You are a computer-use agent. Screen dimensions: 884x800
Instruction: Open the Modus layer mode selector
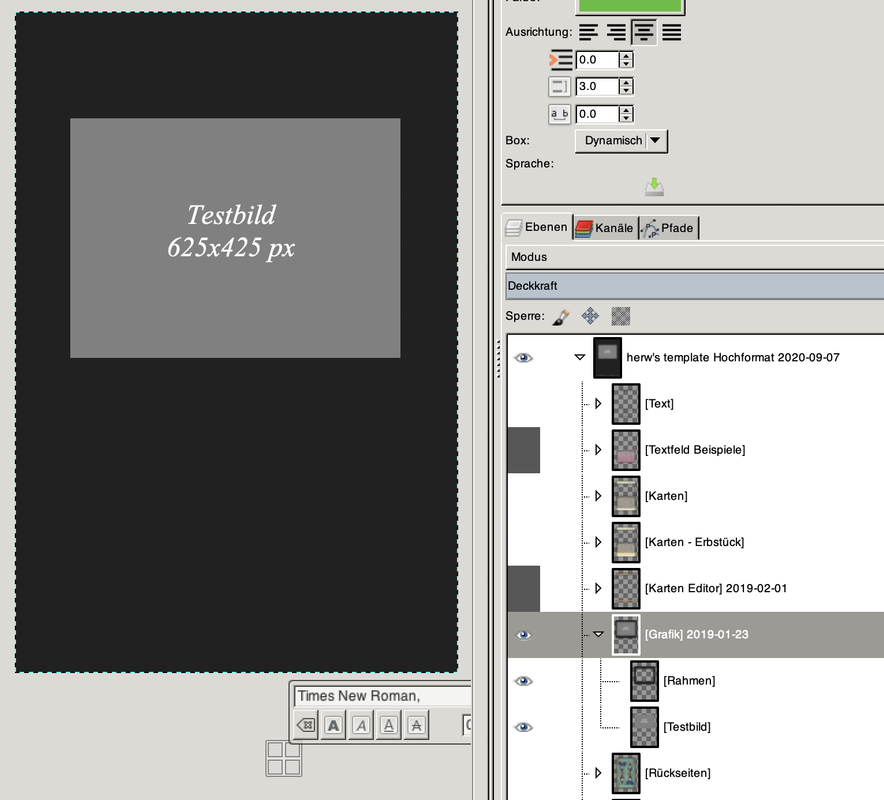pyautogui.click(x=695, y=257)
